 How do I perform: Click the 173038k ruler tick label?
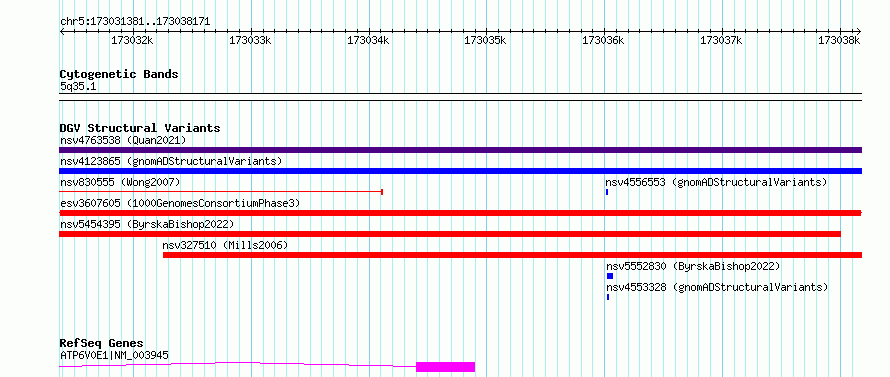(839, 41)
